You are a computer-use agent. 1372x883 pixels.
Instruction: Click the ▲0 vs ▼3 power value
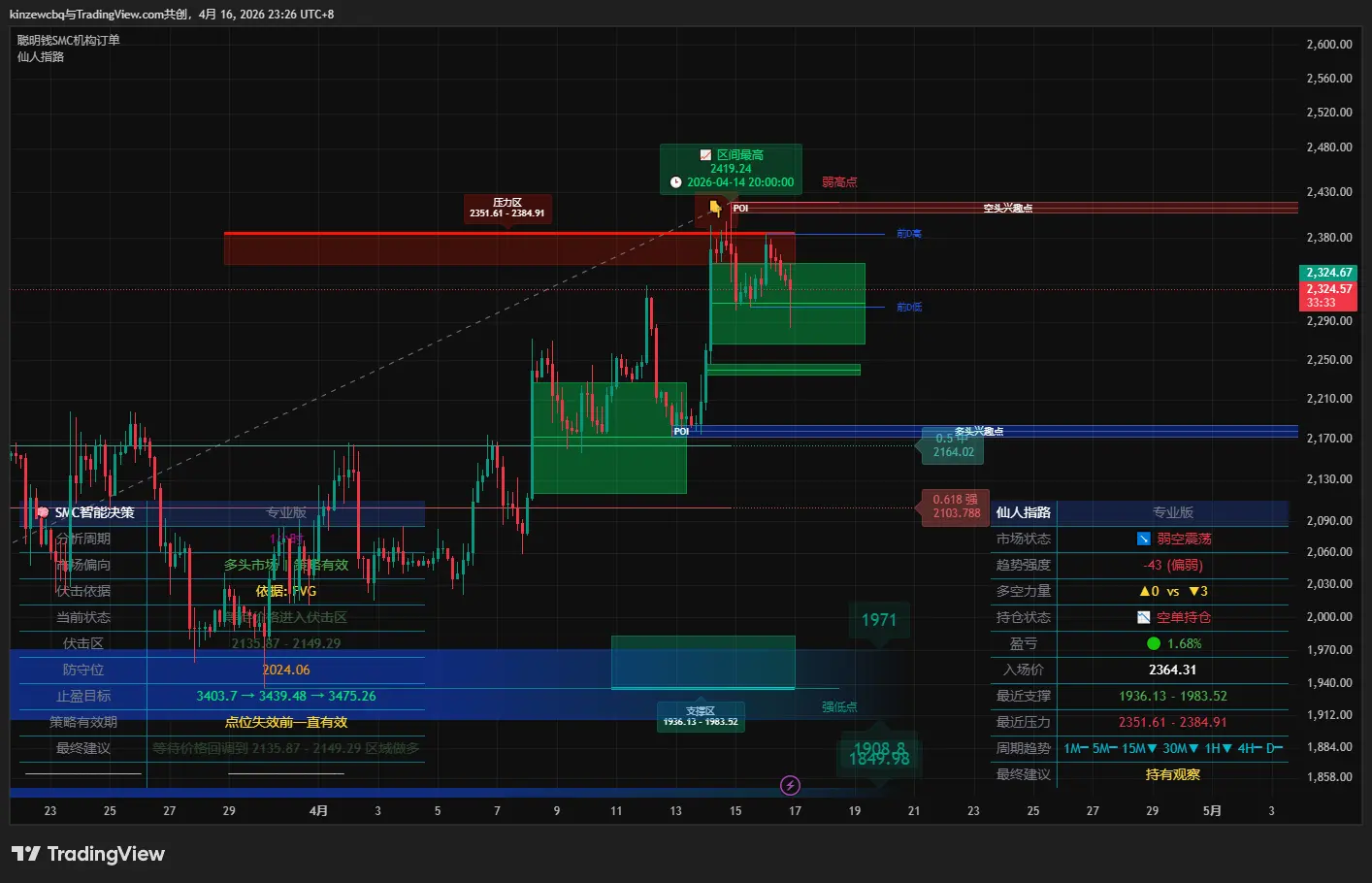pyautogui.click(x=1173, y=591)
